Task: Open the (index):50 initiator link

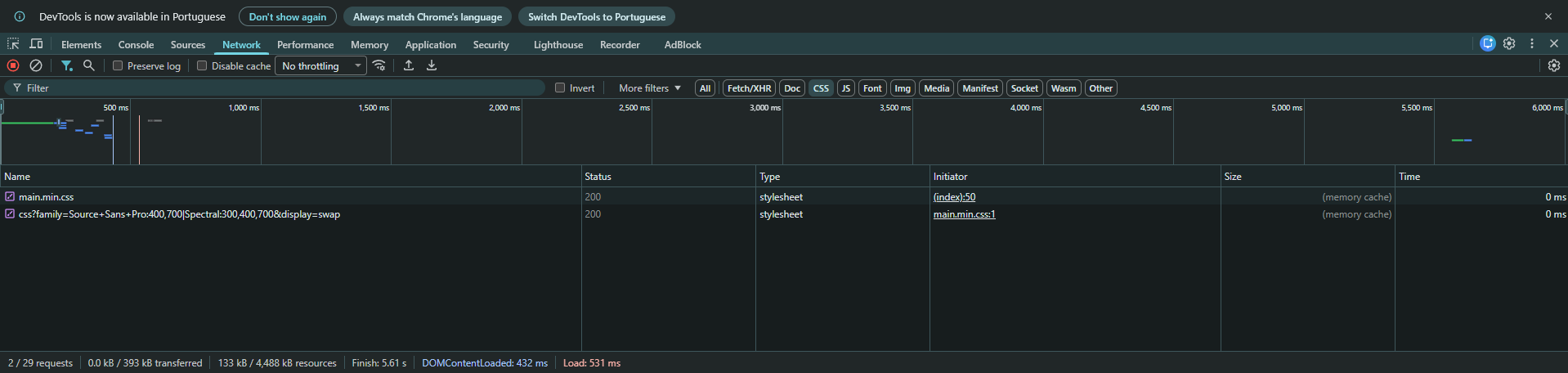Action: [x=954, y=196]
